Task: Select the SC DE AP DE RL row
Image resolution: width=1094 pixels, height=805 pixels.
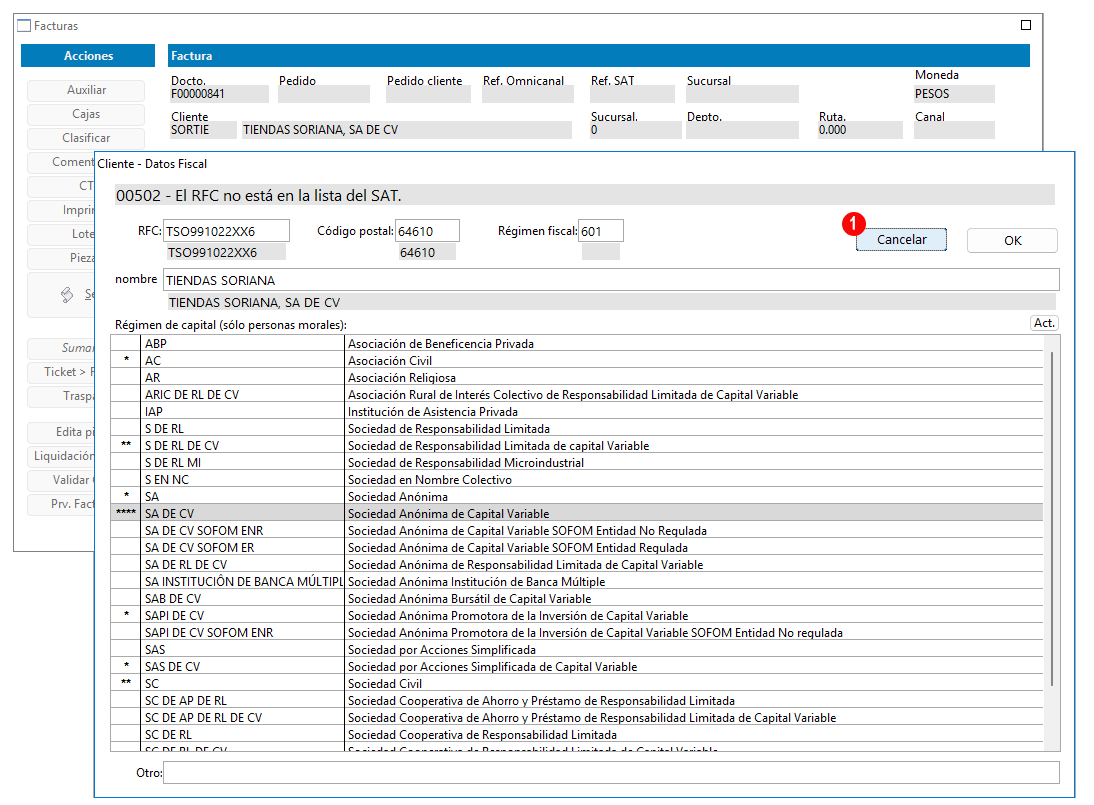Action: (577, 701)
